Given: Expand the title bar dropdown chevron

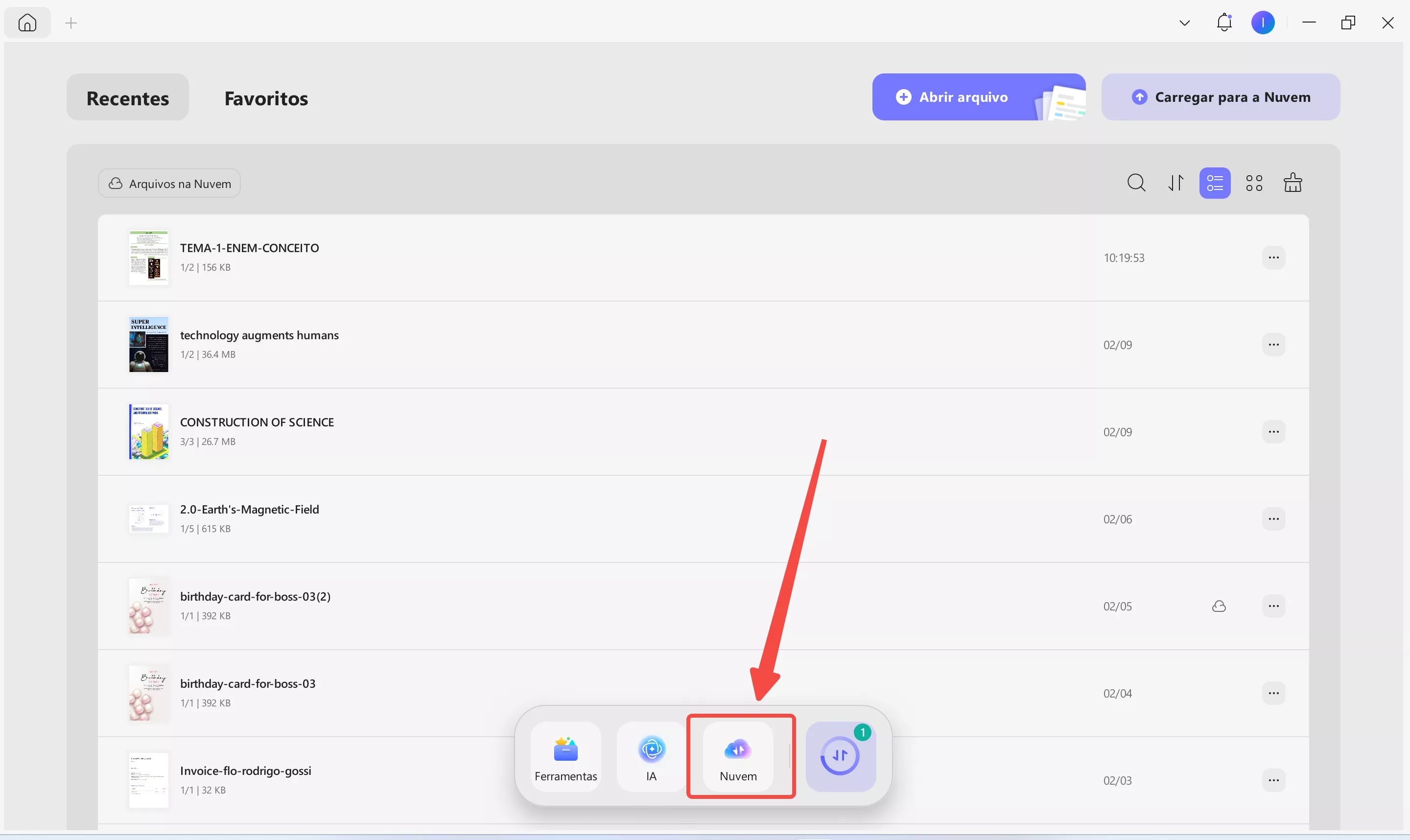Looking at the screenshot, I should click(x=1184, y=23).
